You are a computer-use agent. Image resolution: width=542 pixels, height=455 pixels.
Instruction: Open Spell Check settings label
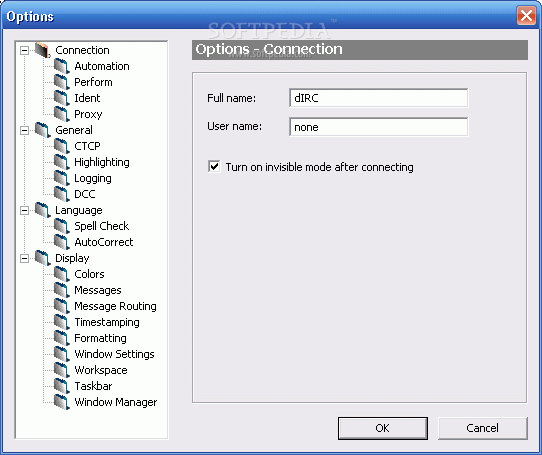coord(102,226)
